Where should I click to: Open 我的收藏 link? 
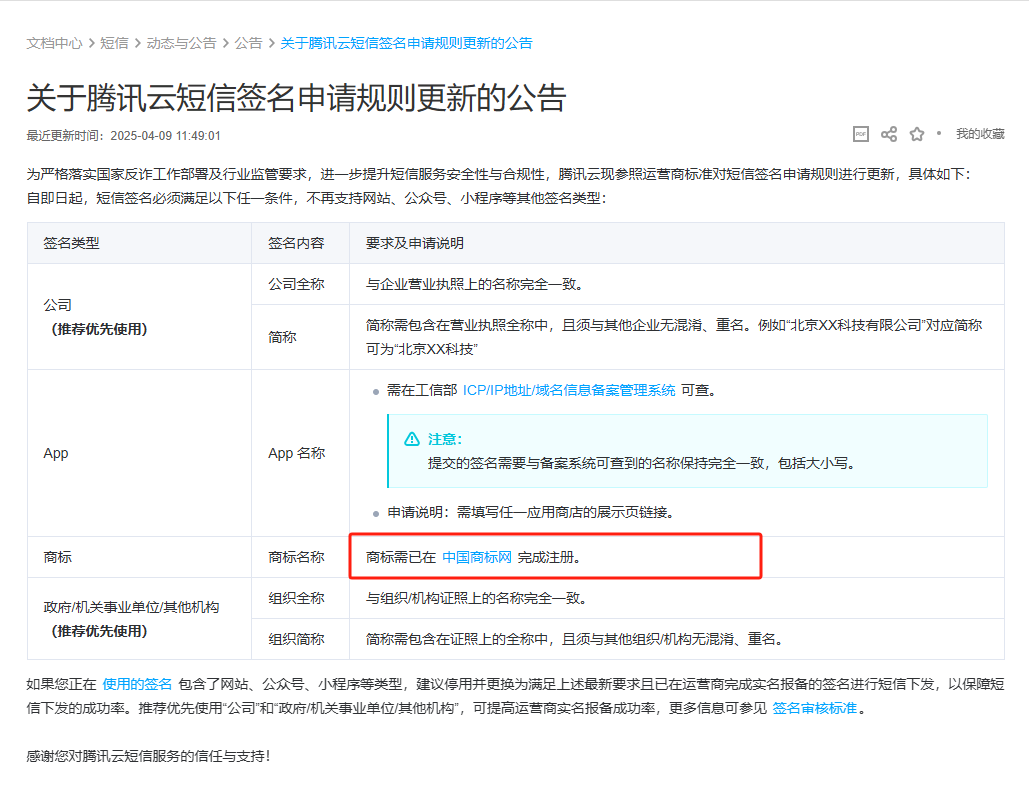(980, 134)
